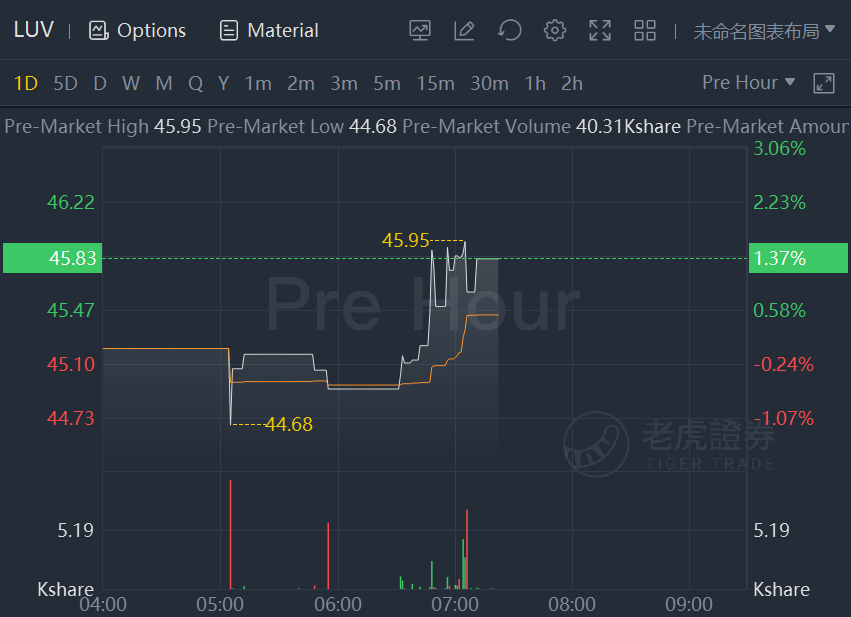Viewport: 851px width, 617px height.
Task: Open the Options chart icon
Action: pos(98,31)
